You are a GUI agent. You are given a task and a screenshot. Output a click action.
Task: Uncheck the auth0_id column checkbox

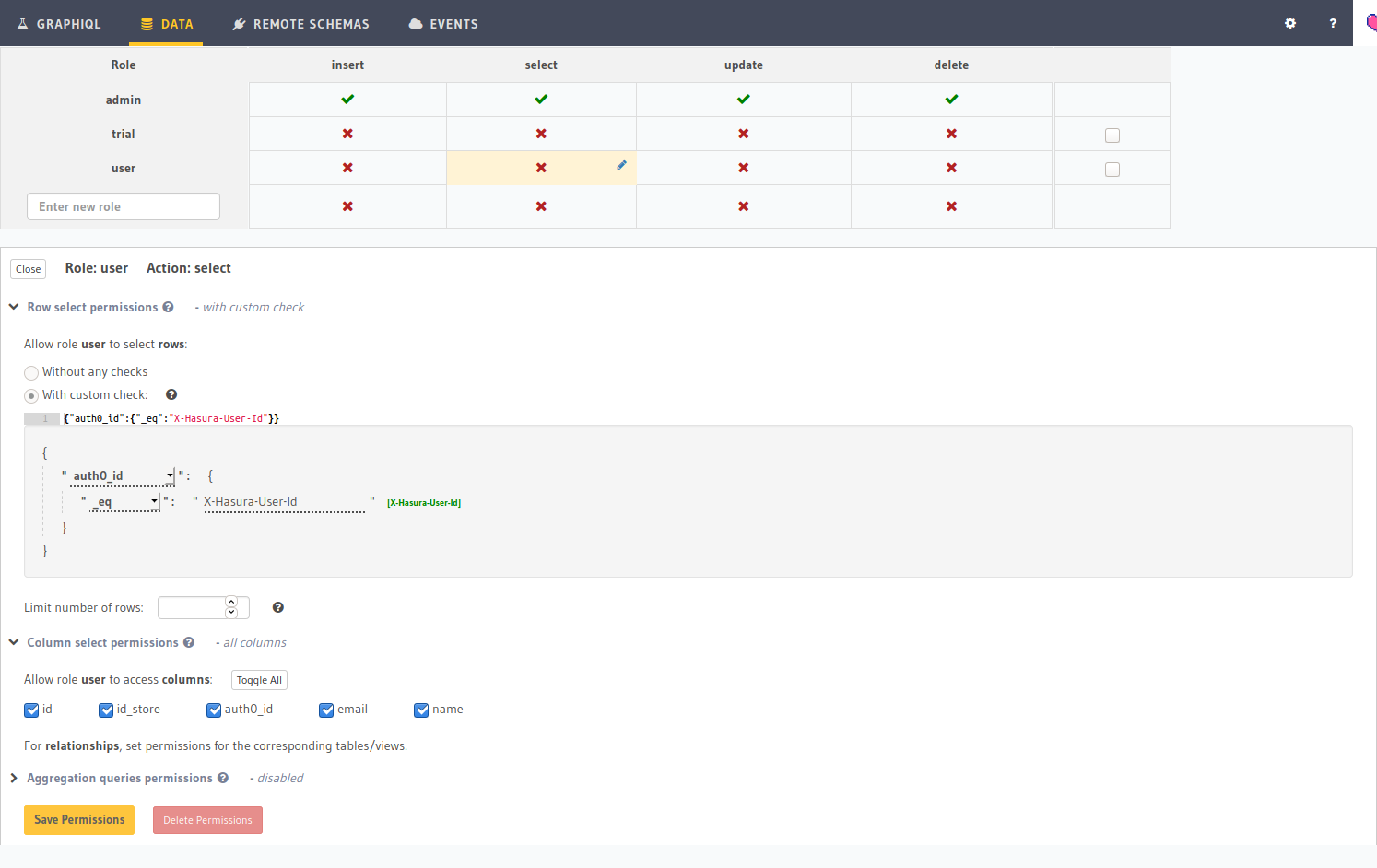[214, 710]
